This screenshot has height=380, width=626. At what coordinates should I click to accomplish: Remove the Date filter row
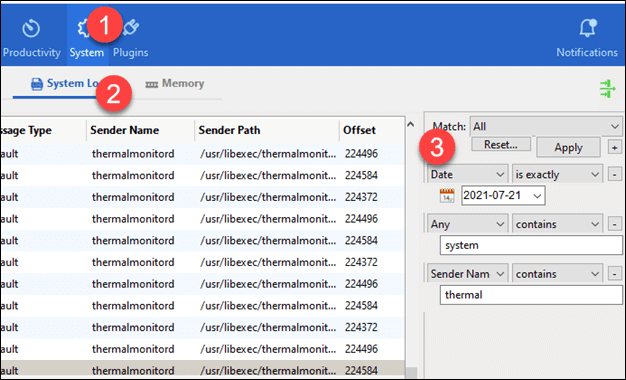click(x=614, y=174)
